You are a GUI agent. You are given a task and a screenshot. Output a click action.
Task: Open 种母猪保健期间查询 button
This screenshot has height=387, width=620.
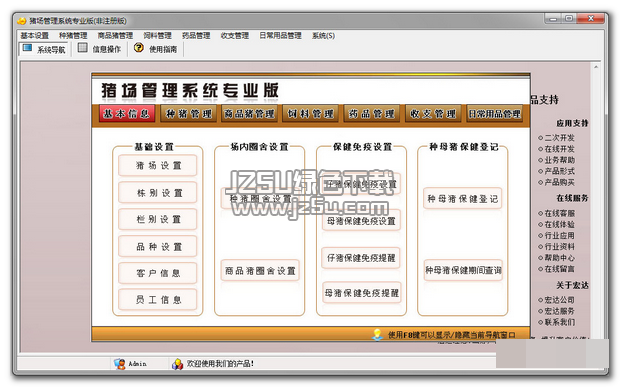[463, 270]
